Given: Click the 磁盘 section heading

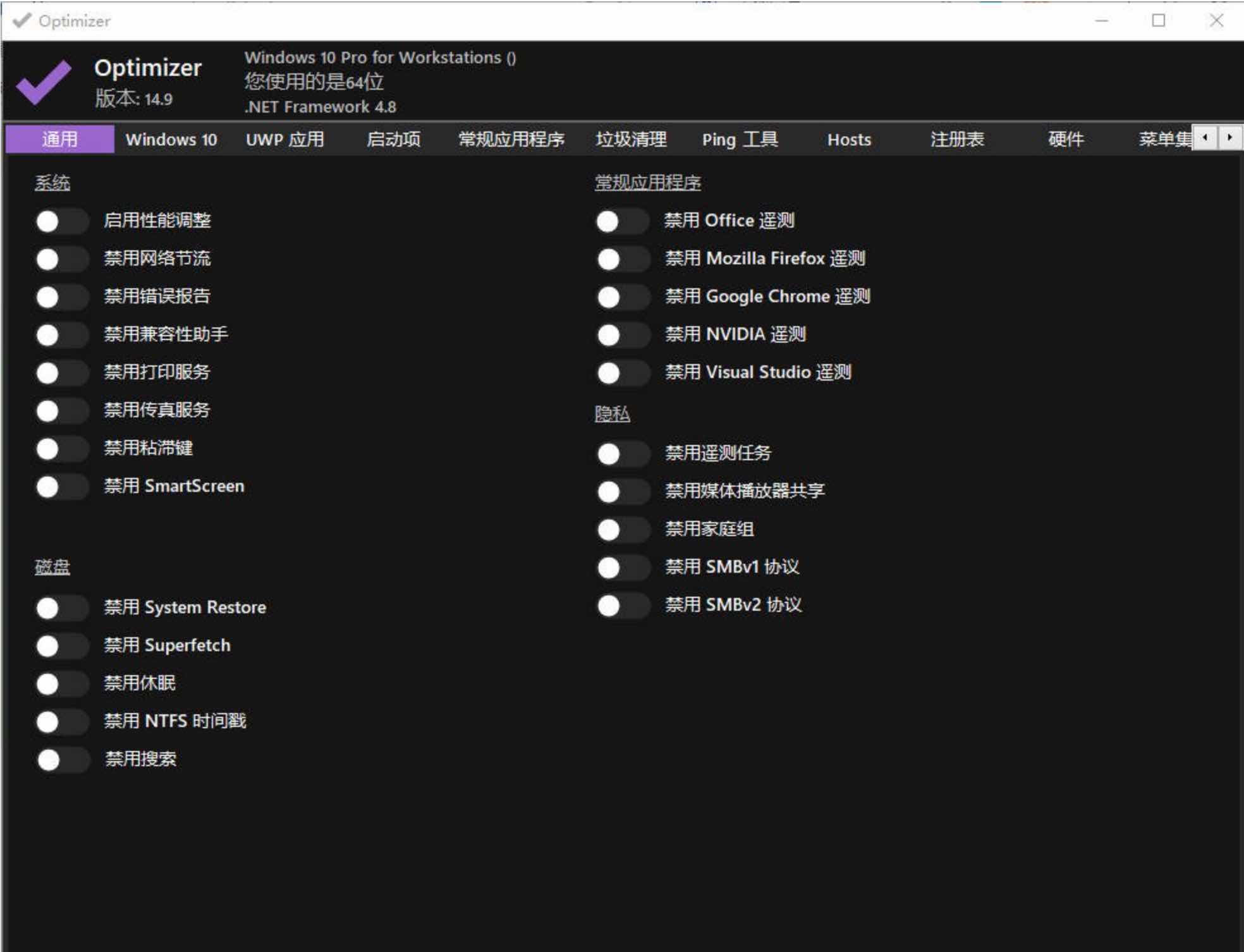Looking at the screenshot, I should pyautogui.click(x=52, y=566).
